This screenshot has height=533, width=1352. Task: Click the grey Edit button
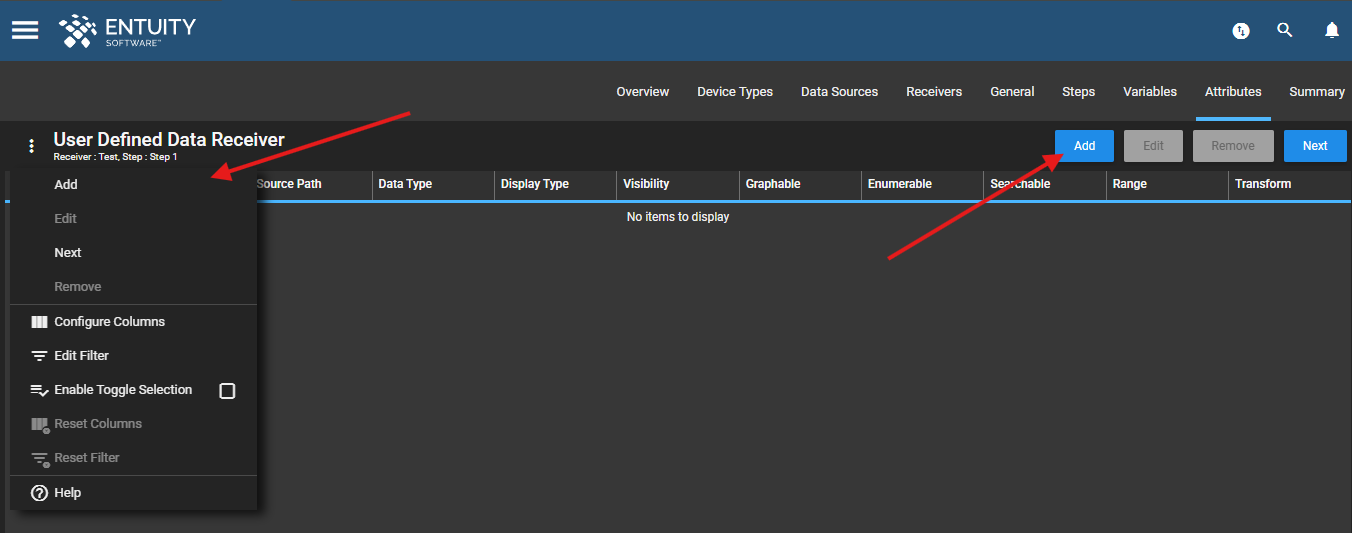pyautogui.click(x=1153, y=146)
